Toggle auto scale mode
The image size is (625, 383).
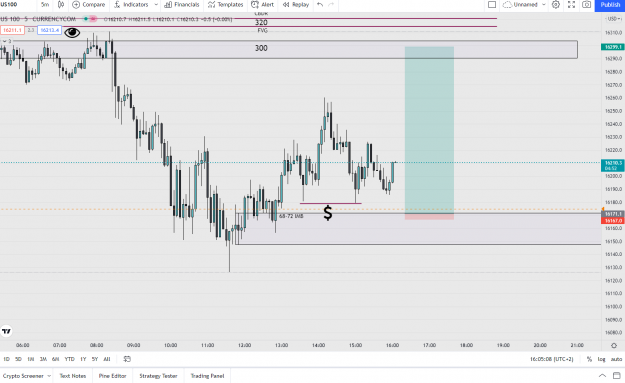point(616,359)
